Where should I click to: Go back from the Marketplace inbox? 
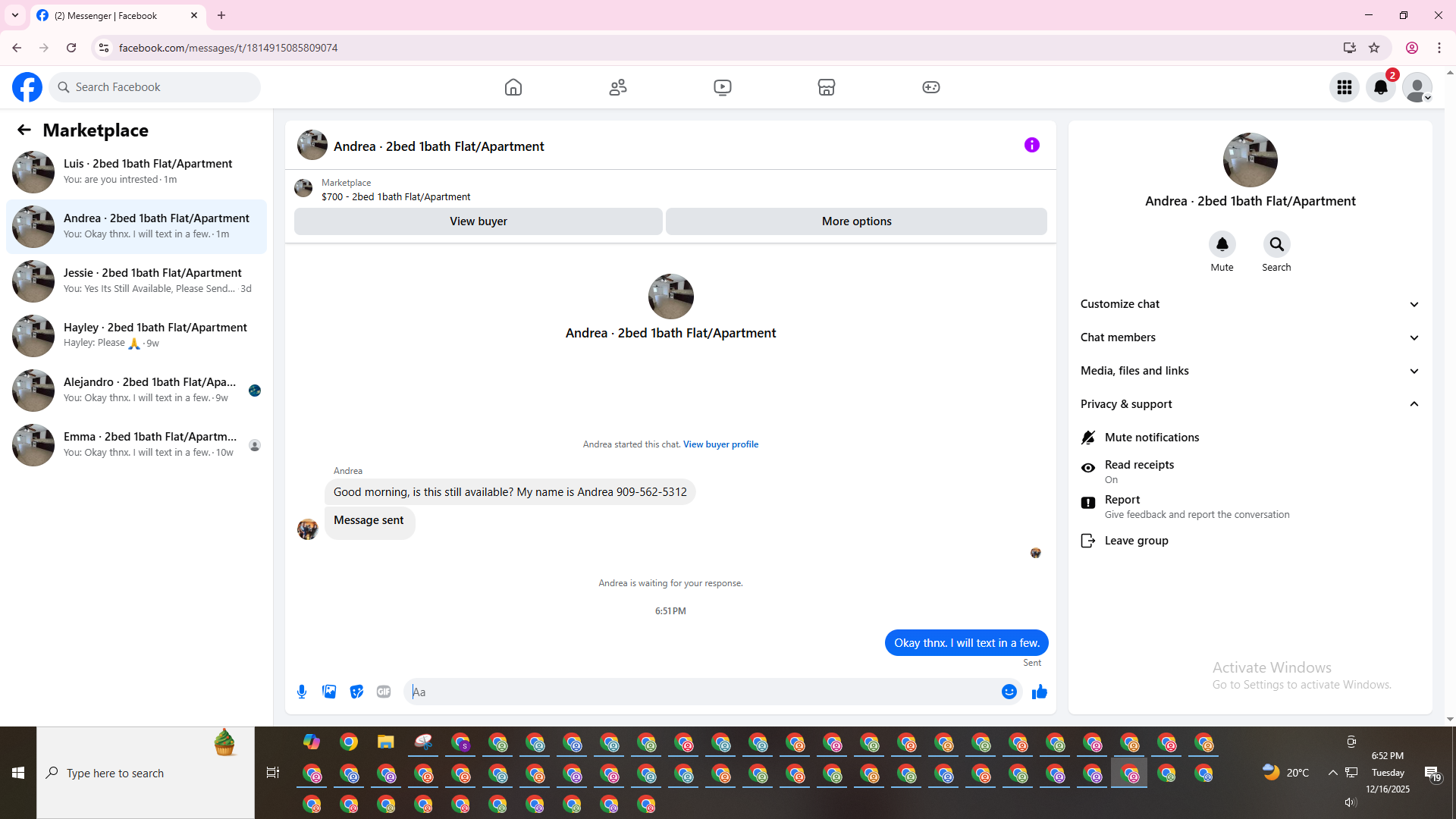(24, 130)
